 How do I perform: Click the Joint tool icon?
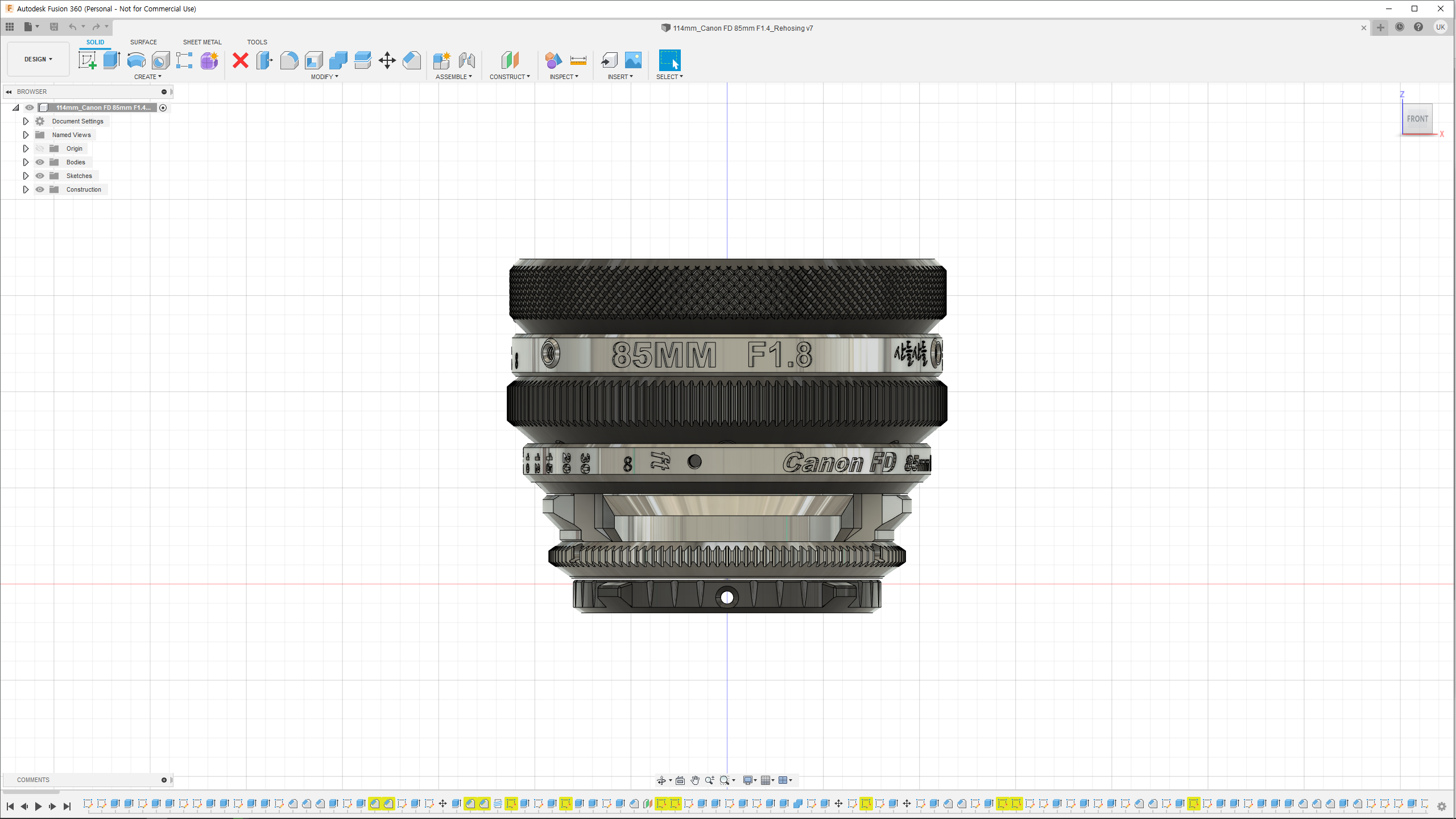click(466, 60)
